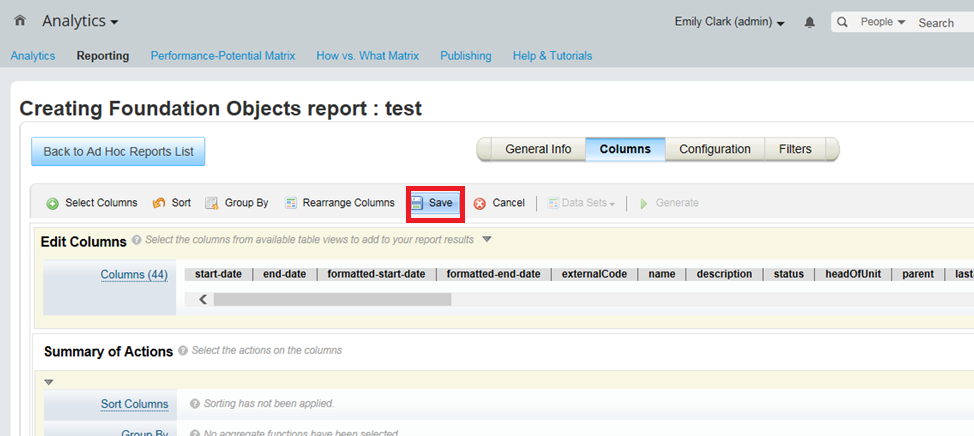Image resolution: width=974 pixels, height=436 pixels.
Task: Click the externalCode column header
Action: coord(594,274)
